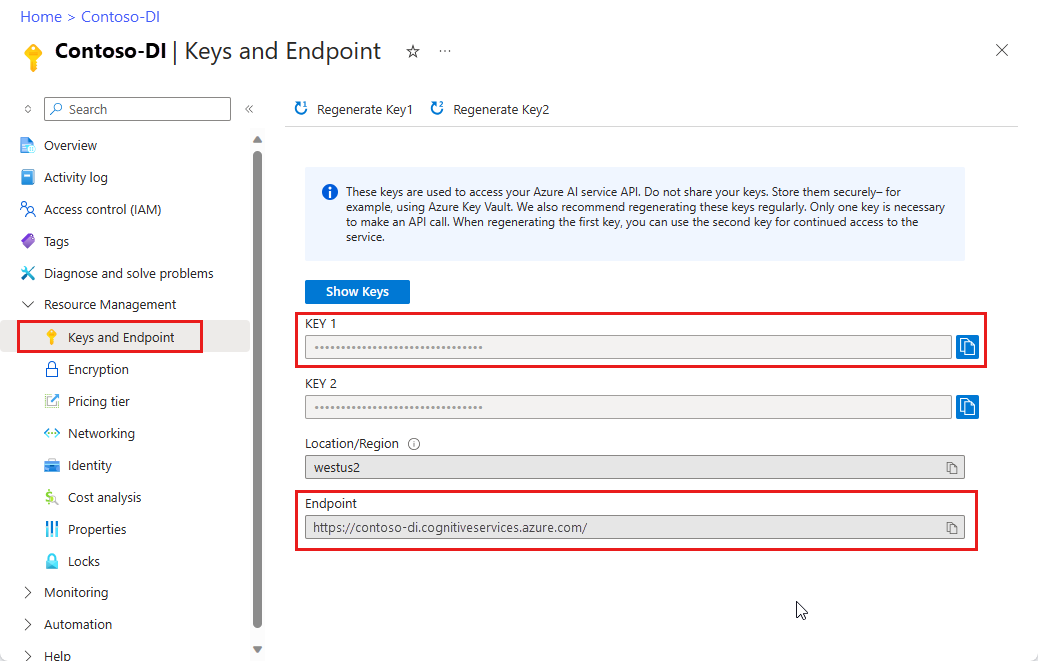Viewport: 1038px width, 661px height.
Task: Star Contoso-DI as a favorite
Action: click(412, 51)
